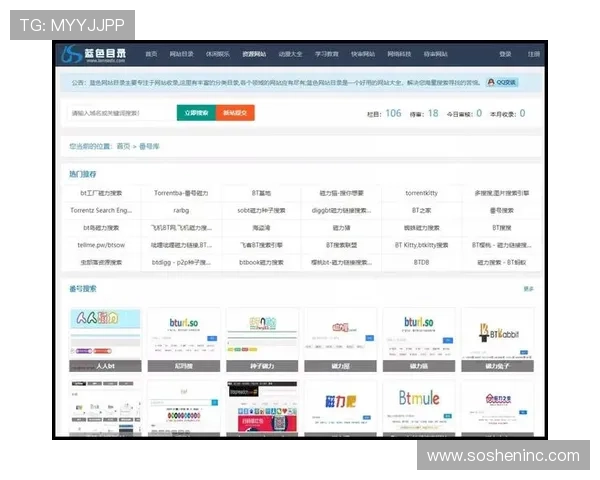Open the Torrentz Search Eng... link
This screenshot has width=600, height=480.
click(x=101, y=210)
